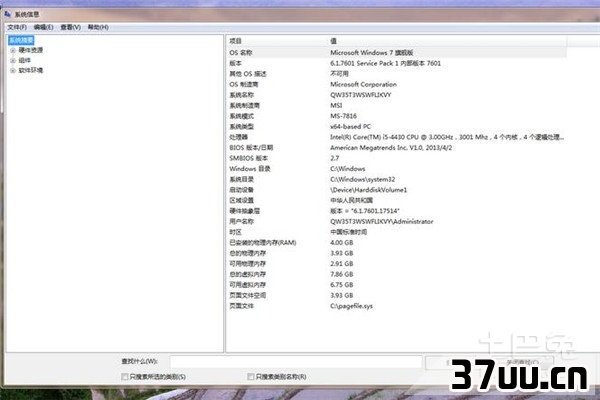
Task: Select the 版本 = "6.1.7601.17514" value
Action: pos(365,211)
